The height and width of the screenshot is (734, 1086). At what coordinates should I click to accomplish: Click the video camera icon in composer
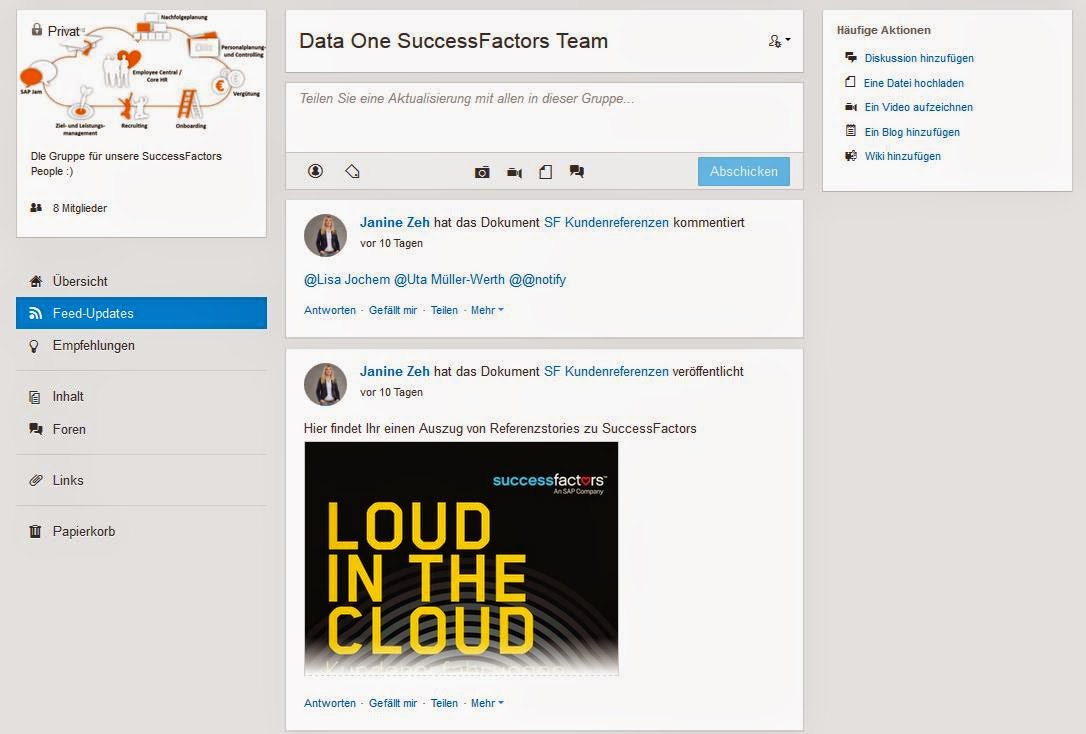(x=514, y=172)
